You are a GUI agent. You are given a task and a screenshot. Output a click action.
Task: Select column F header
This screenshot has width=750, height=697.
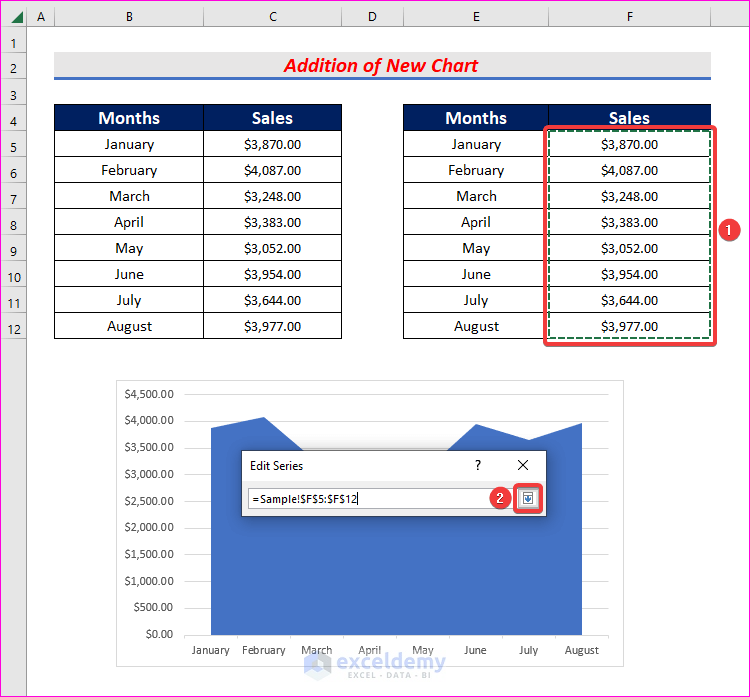point(629,17)
